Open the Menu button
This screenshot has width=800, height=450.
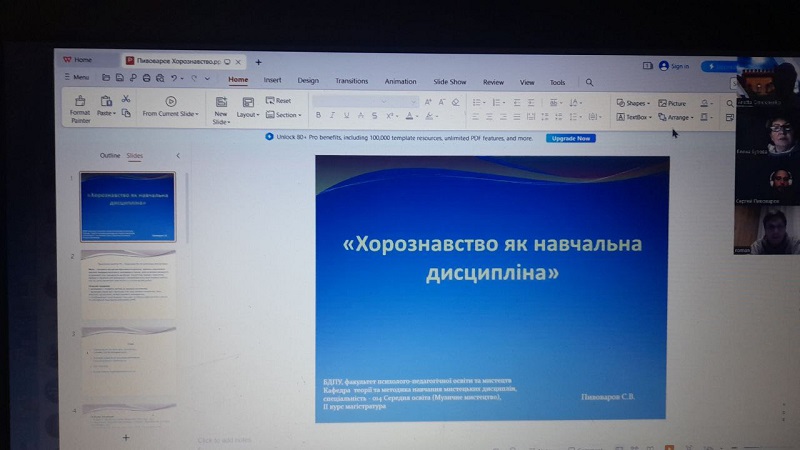pos(77,77)
